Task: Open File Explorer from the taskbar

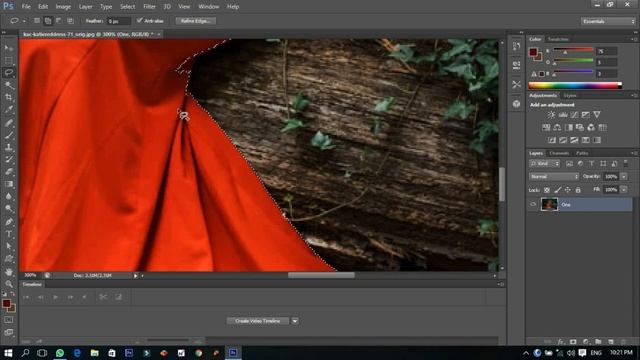Action: click(x=94, y=353)
